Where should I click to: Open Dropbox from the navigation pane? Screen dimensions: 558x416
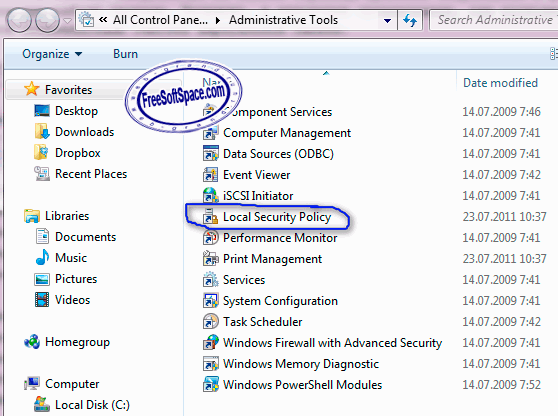[78, 153]
